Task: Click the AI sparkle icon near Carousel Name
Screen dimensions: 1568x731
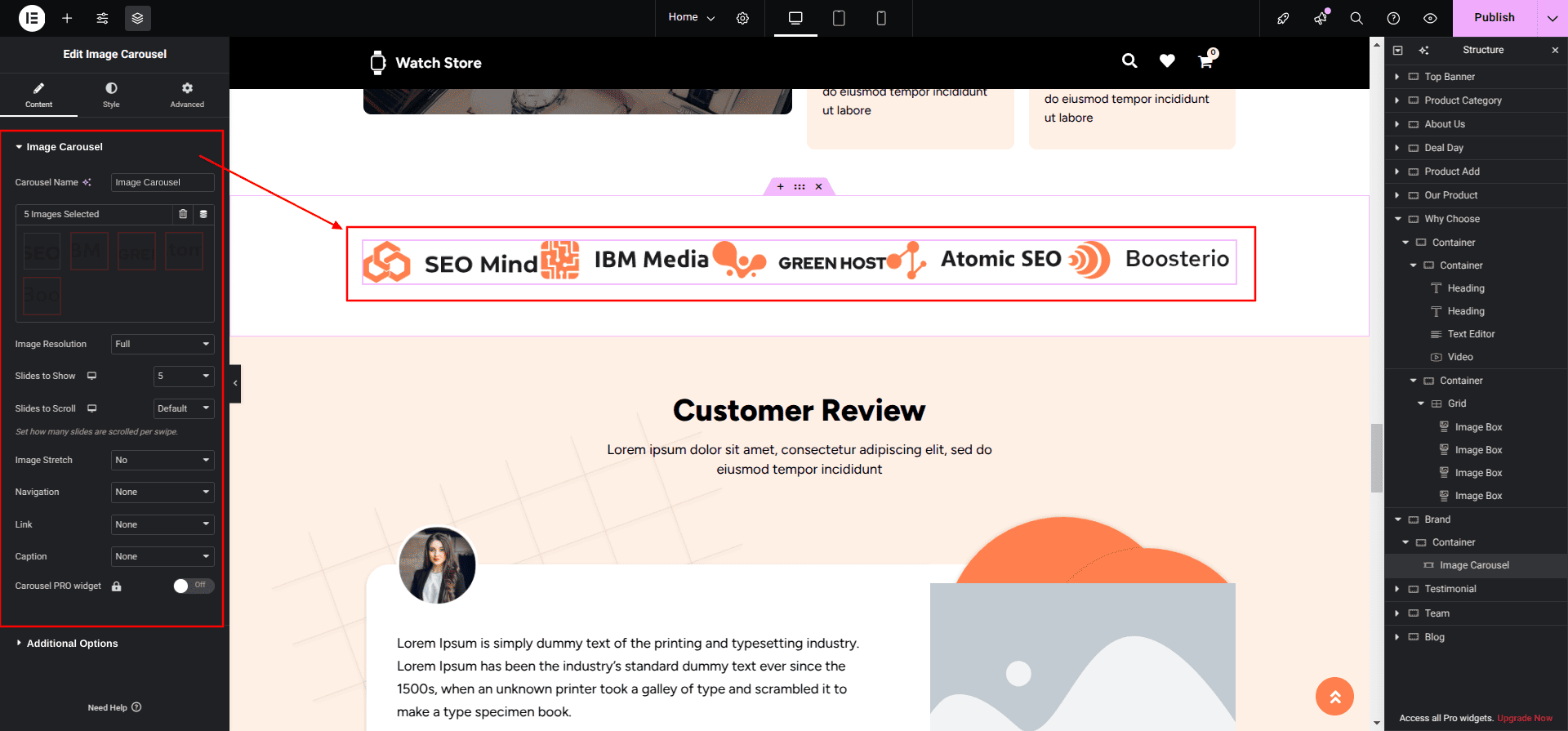Action: coord(87,182)
